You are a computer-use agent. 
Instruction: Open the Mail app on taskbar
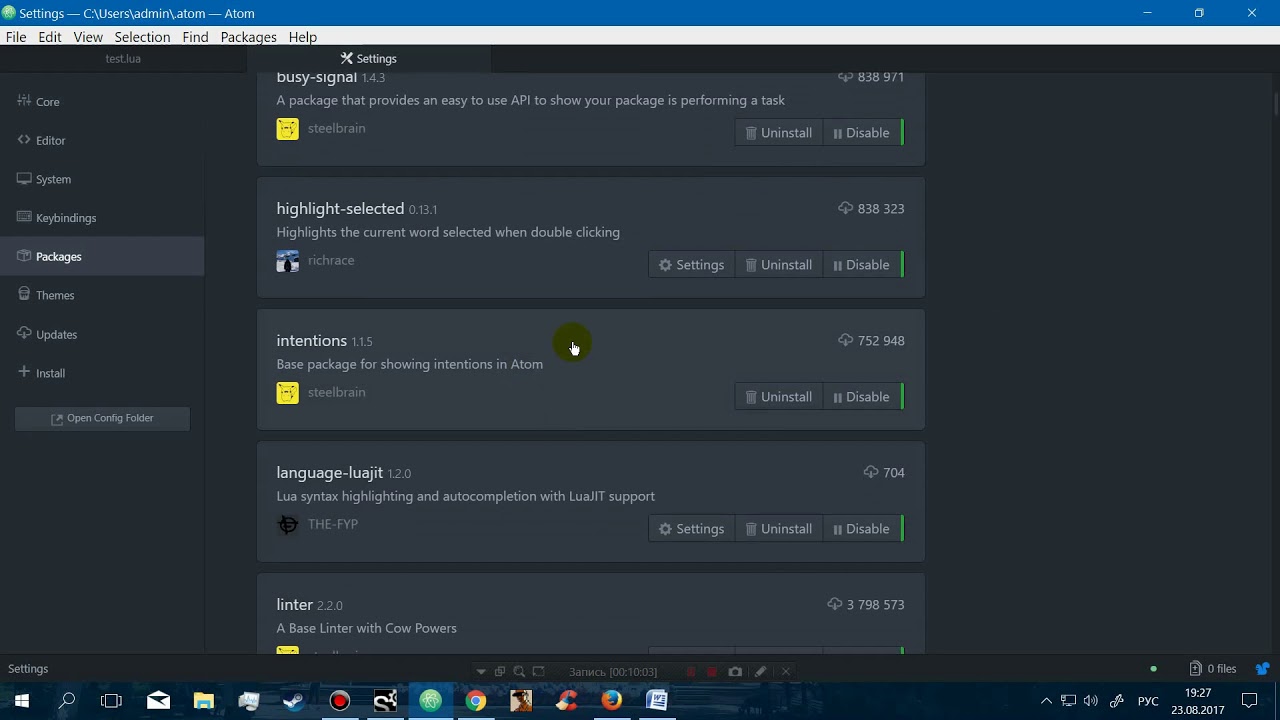tap(158, 701)
